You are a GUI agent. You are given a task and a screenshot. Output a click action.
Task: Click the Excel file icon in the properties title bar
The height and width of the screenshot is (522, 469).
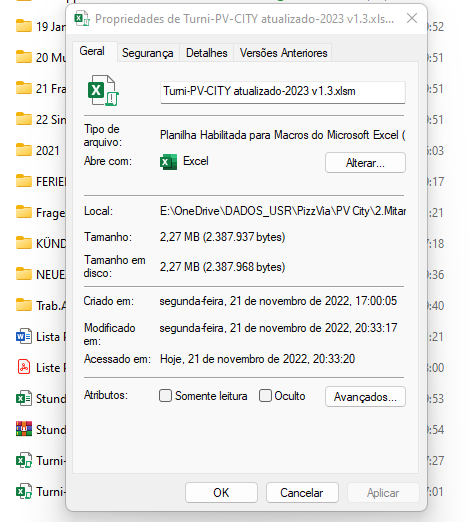tap(82, 19)
